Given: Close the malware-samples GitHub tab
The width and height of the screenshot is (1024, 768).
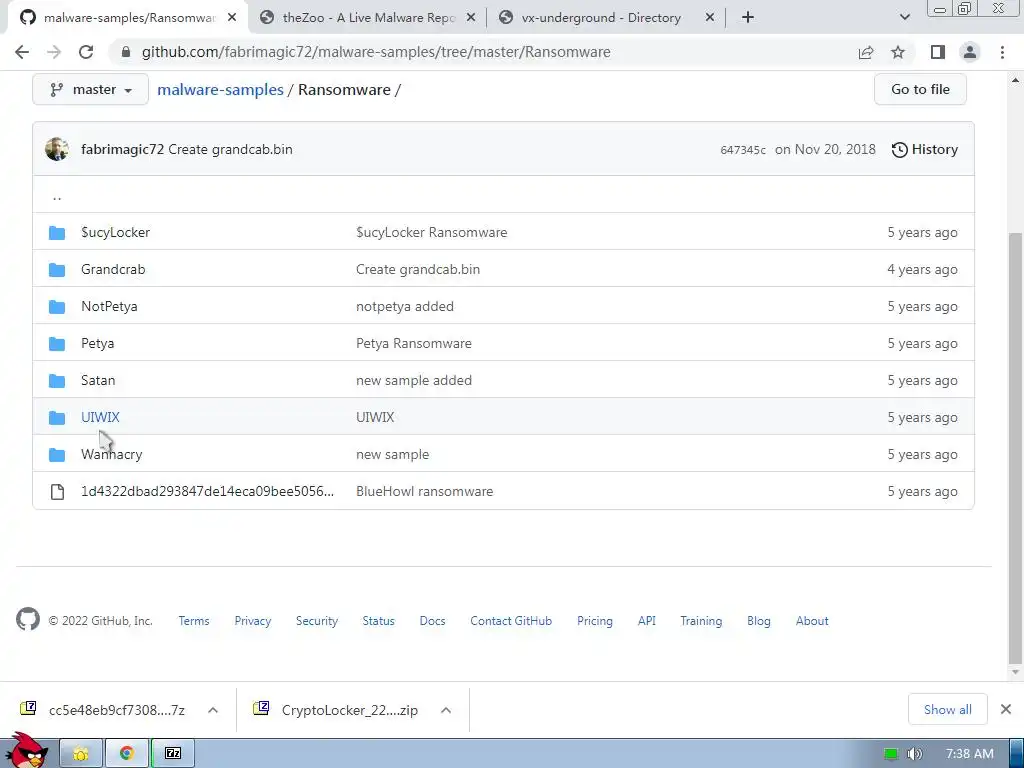Looking at the screenshot, I should click(232, 18).
